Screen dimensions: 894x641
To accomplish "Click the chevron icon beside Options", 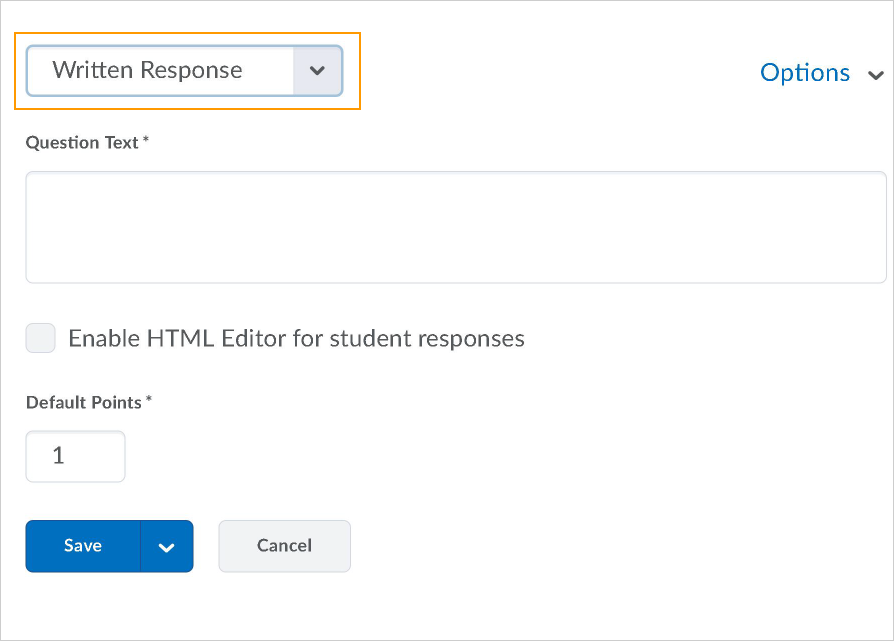I will (x=876, y=75).
